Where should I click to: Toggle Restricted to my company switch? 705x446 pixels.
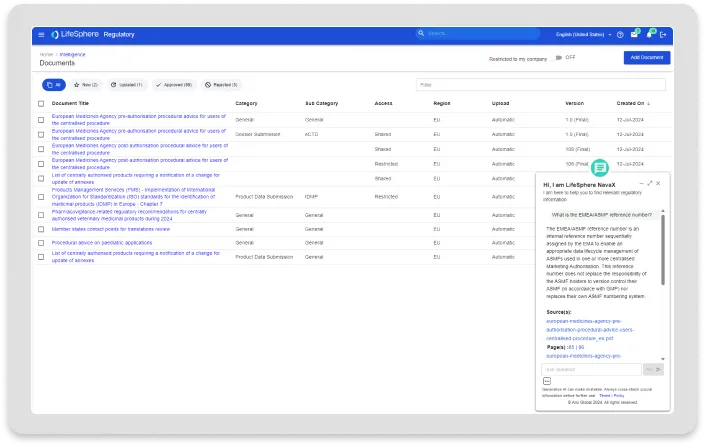pyautogui.click(x=559, y=57)
